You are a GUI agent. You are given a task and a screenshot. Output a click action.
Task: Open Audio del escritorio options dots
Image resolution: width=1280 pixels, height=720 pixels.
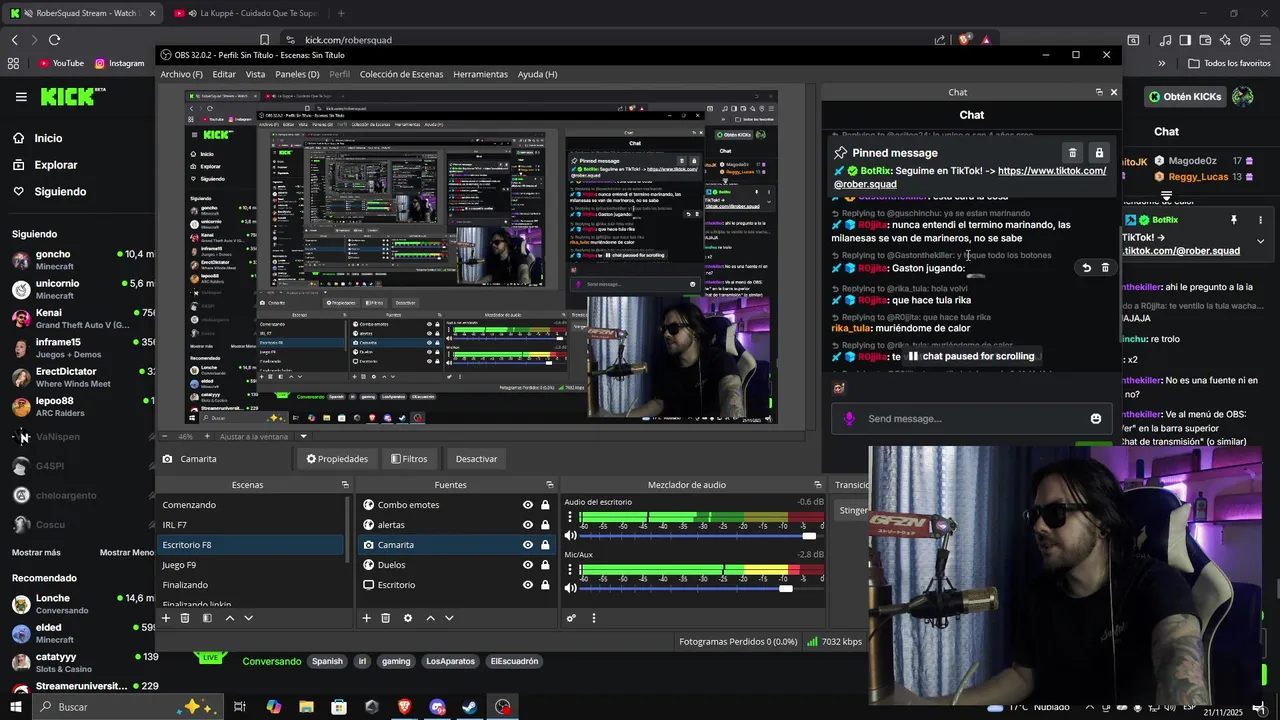tap(571, 518)
